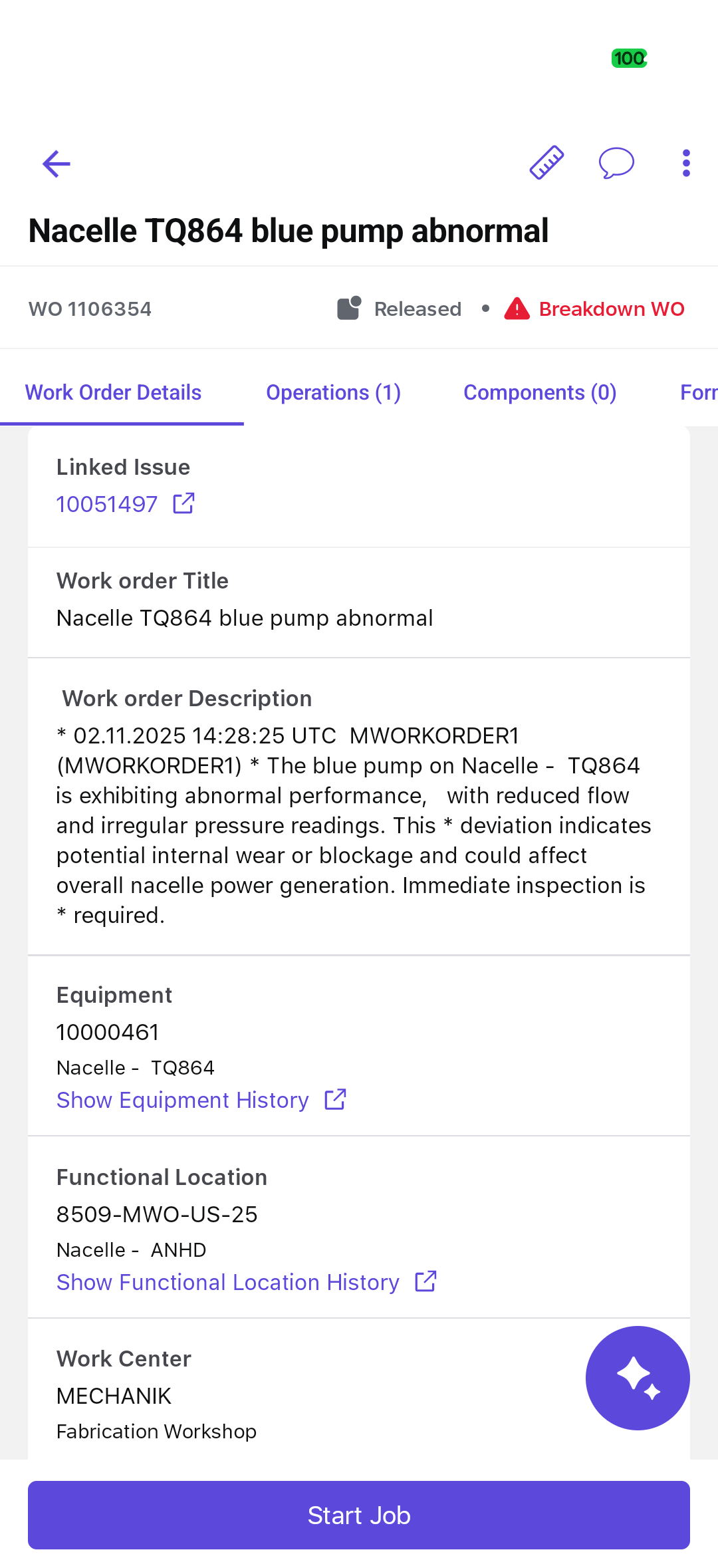This screenshot has height=1568, width=718.
Task: Click external icon next to Functional Location History
Action: click(425, 1281)
